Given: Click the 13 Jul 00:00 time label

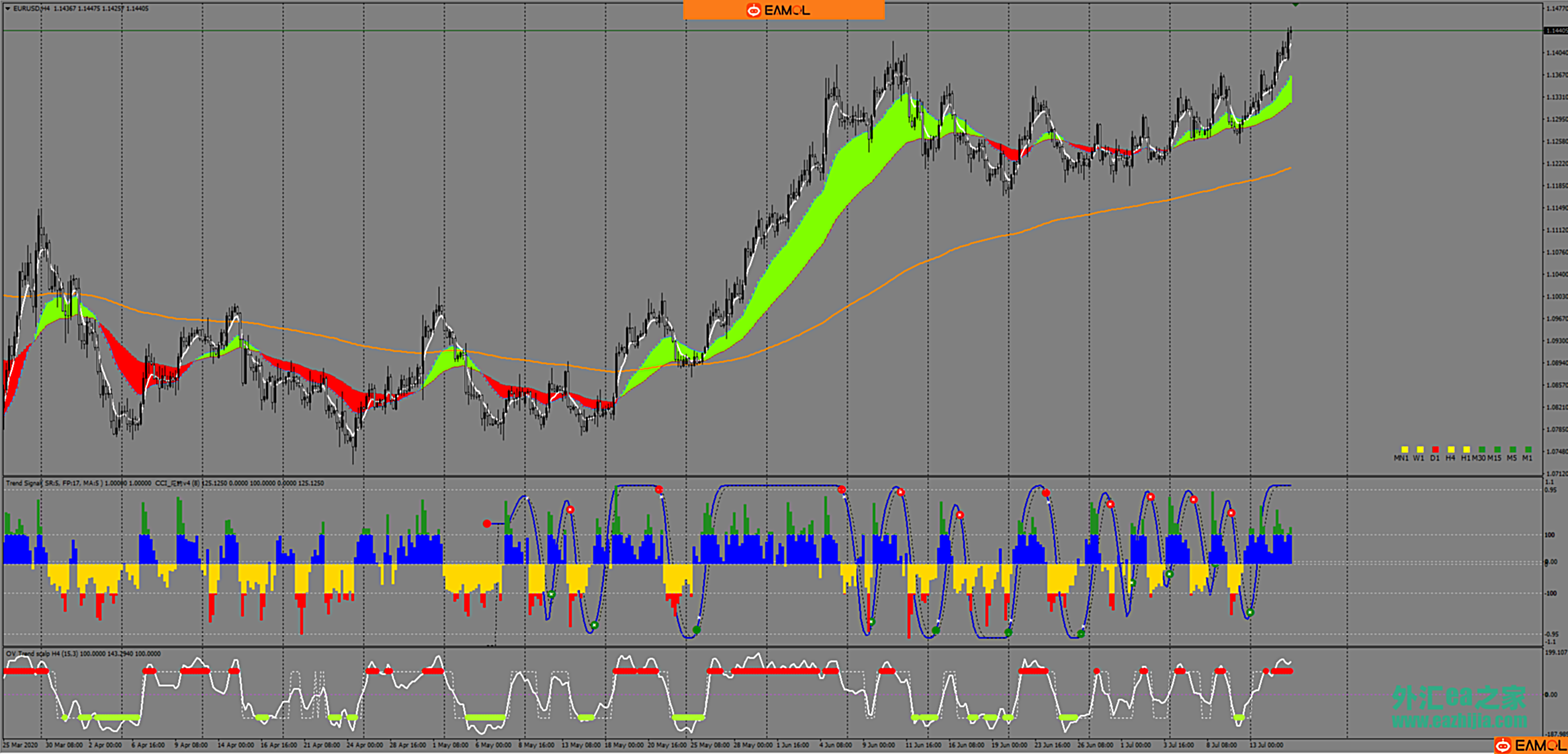Looking at the screenshot, I should pos(1266,745).
